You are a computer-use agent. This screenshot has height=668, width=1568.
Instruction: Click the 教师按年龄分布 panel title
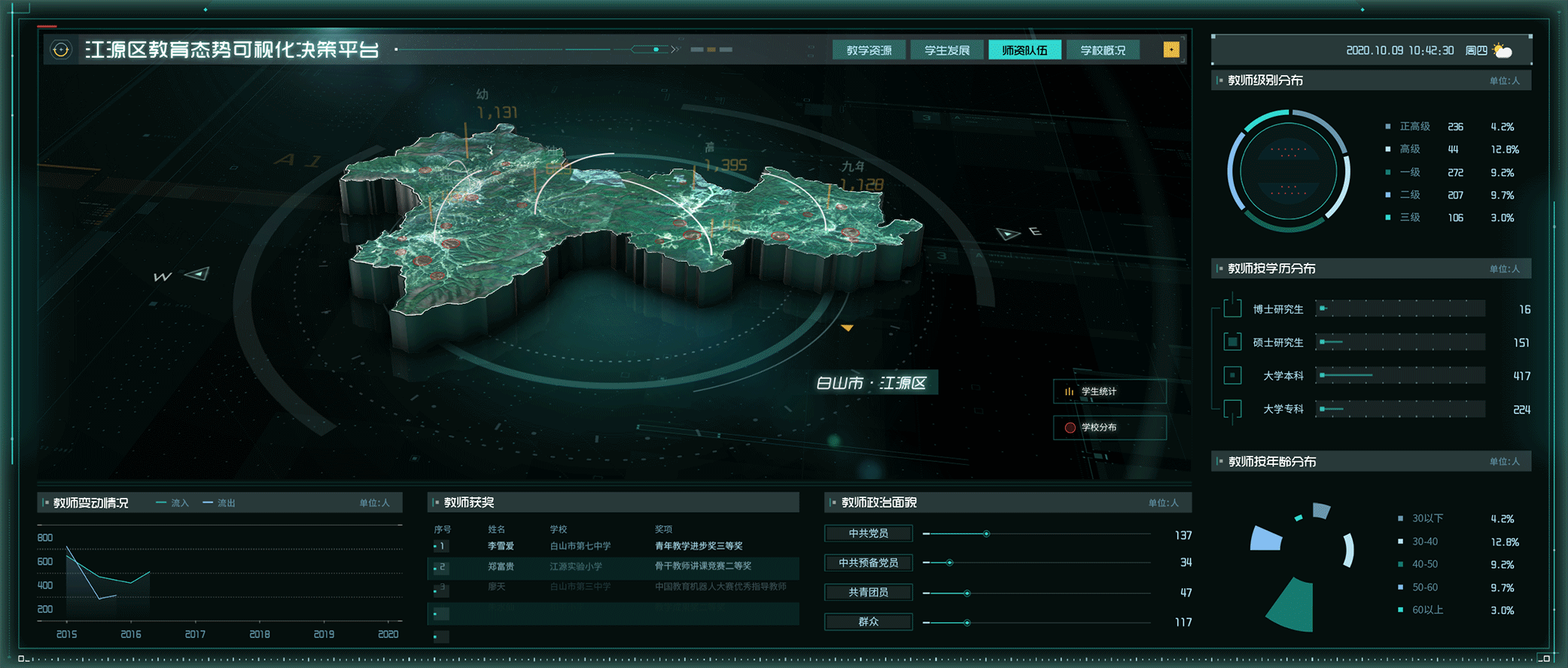click(1271, 461)
